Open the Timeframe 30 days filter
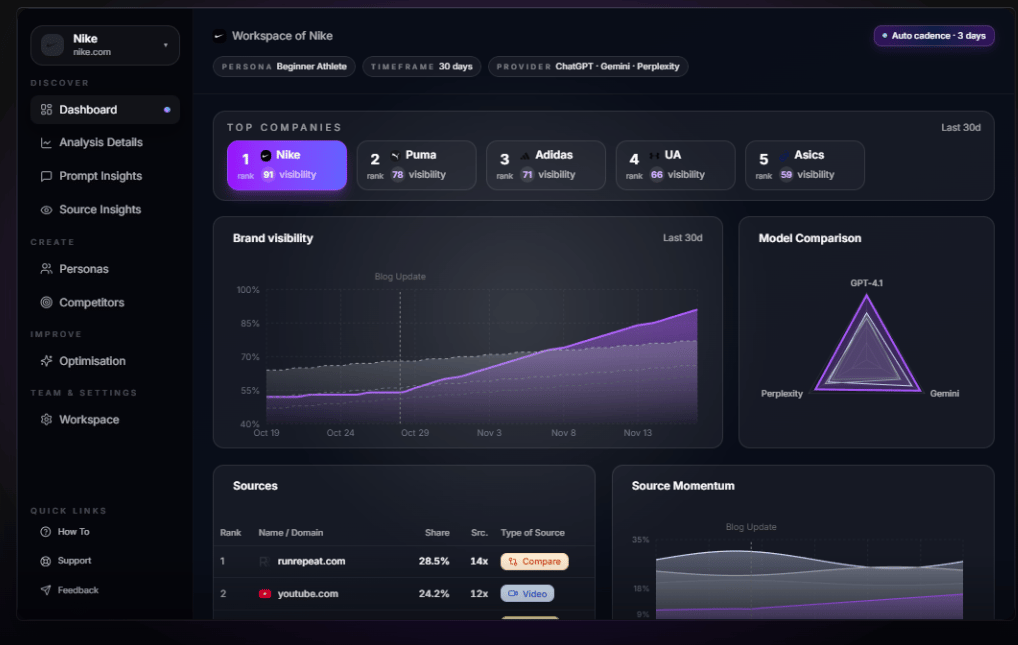This screenshot has height=645, width=1018. [422, 66]
